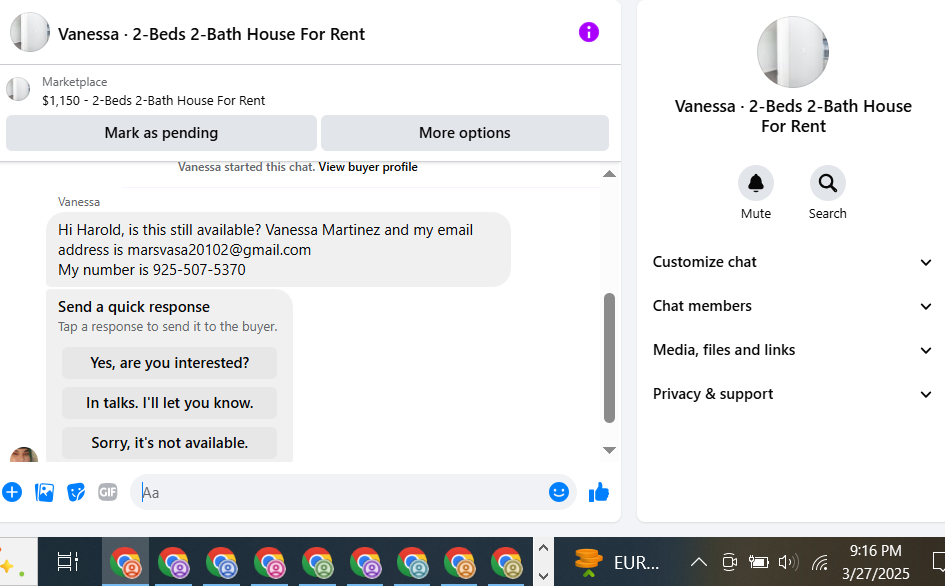Open the GIF picker icon
The width and height of the screenshot is (945, 586).
tap(108, 492)
